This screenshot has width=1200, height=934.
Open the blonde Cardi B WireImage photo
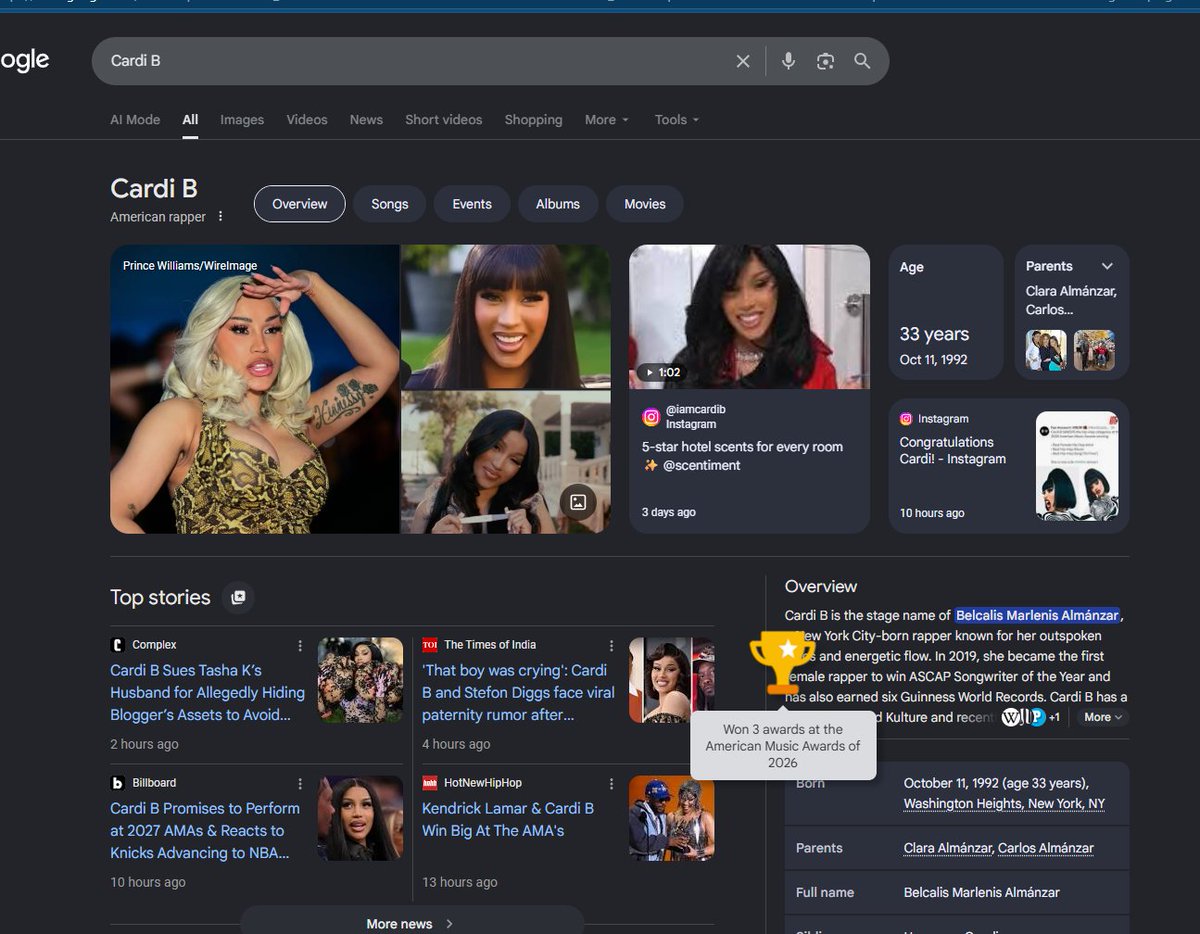point(255,389)
